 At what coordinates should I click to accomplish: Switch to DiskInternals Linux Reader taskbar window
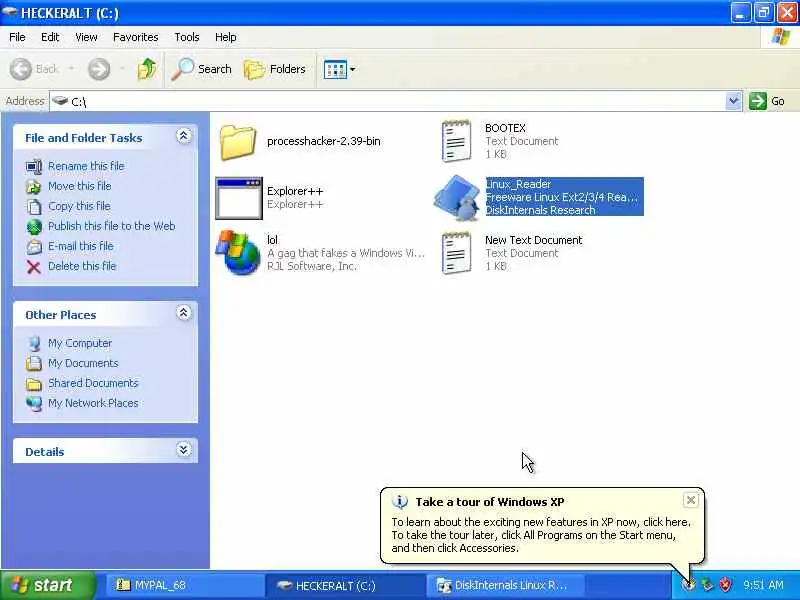click(505, 585)
